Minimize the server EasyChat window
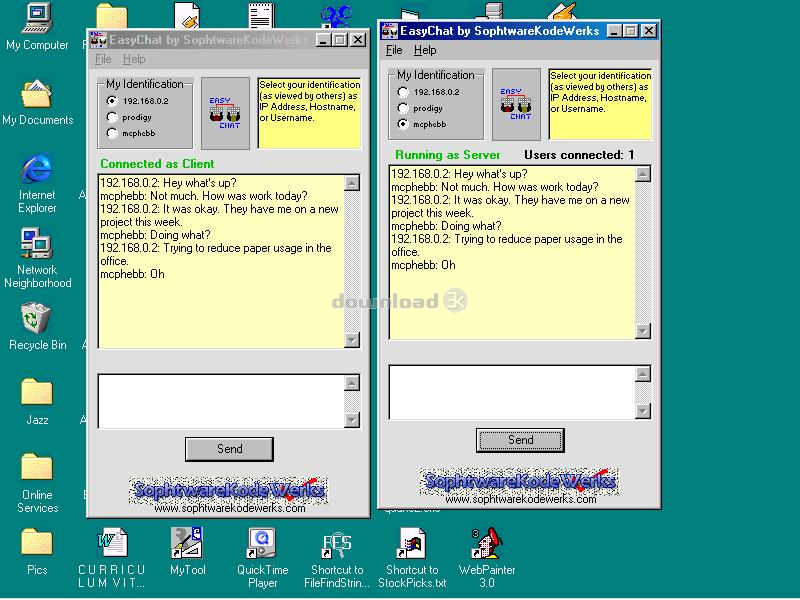Viewport: 800px width, 600px height. click(x=614, y=31)
